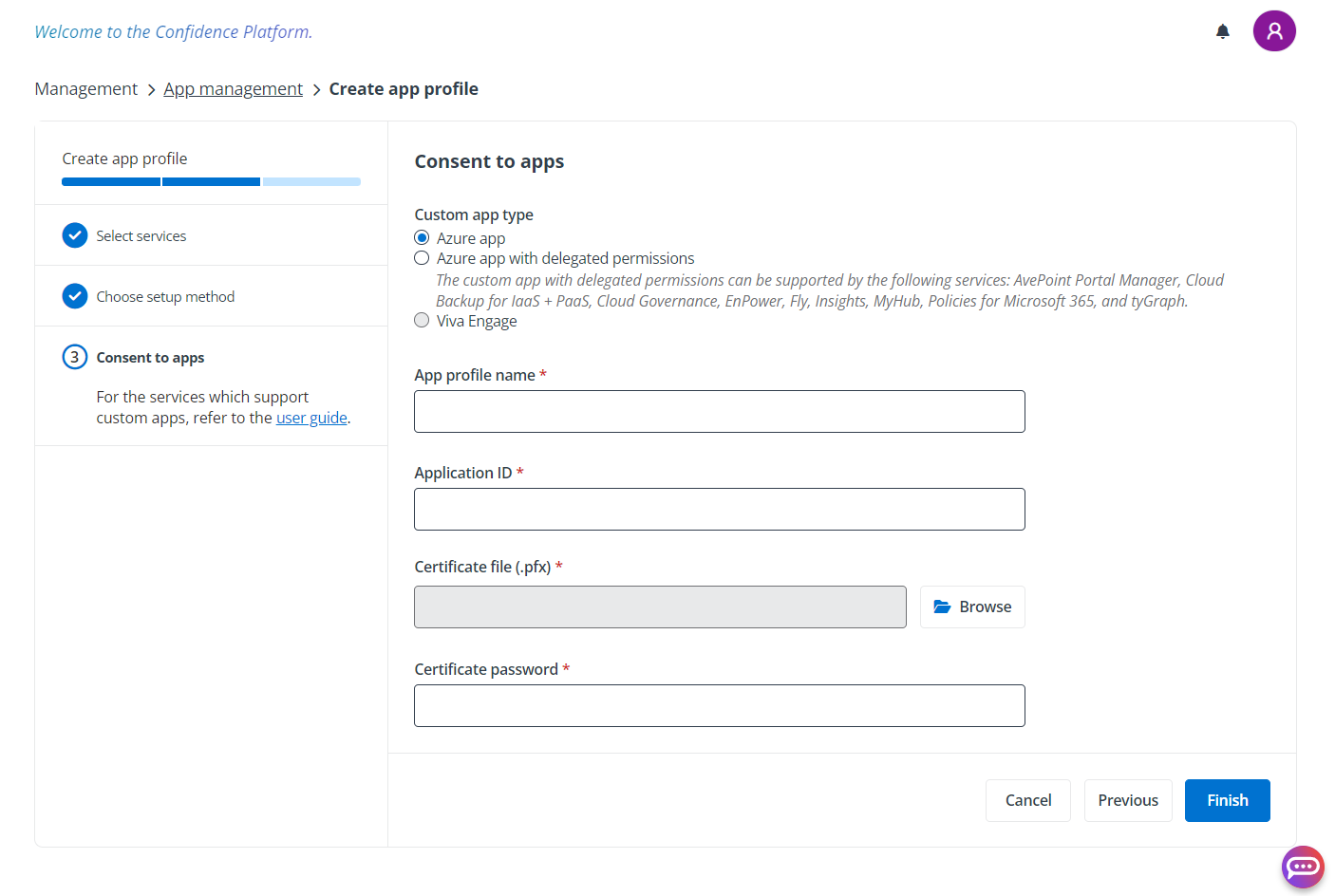
Task: Click the Finish button
Action: 1227,800
